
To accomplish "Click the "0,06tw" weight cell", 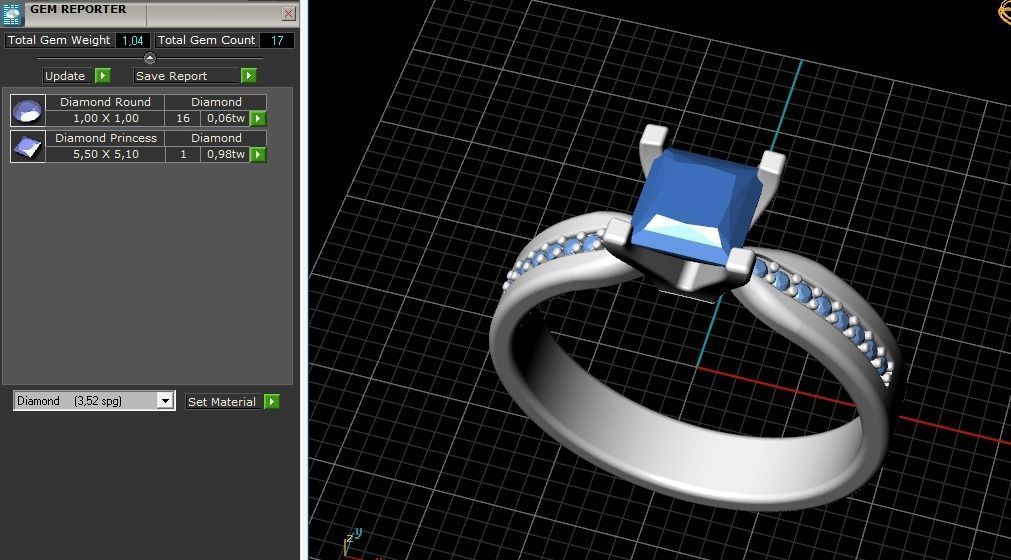I will click(226, 119).
